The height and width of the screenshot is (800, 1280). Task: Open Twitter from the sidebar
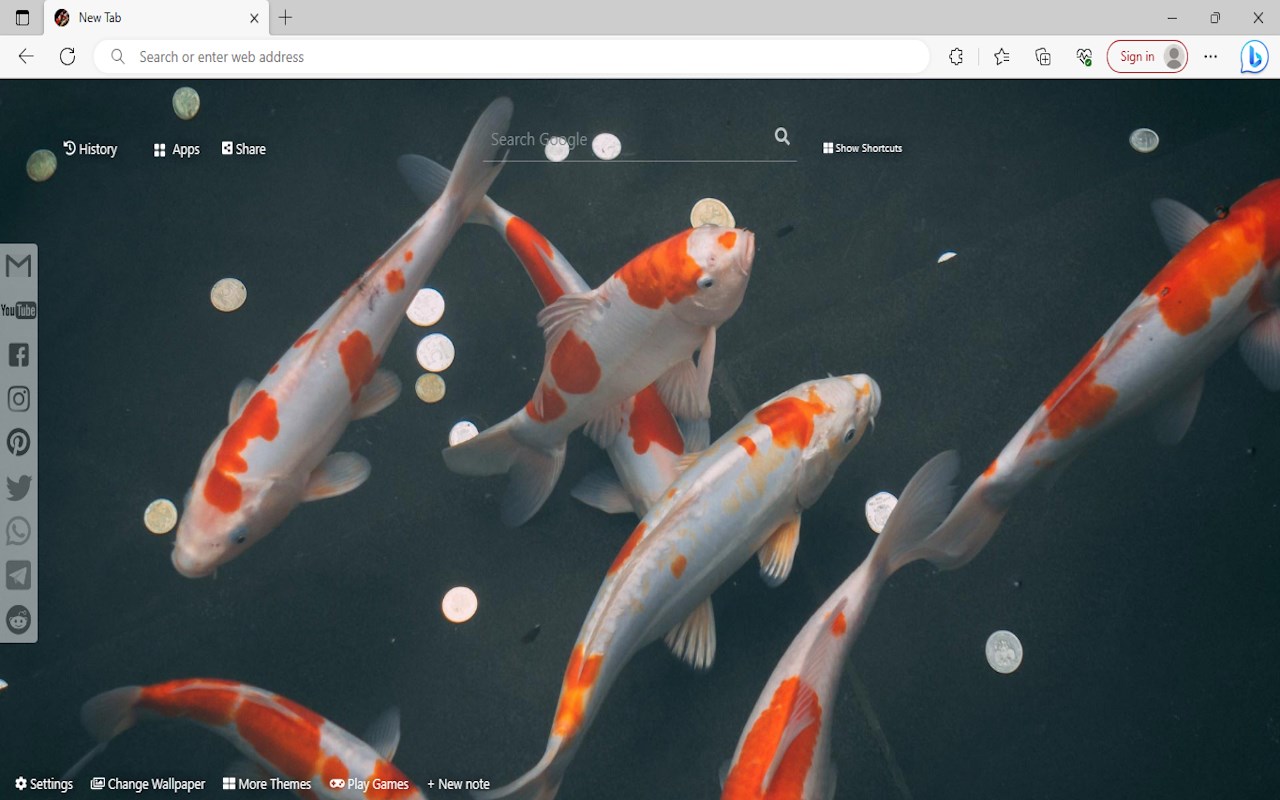coord(18,487)
